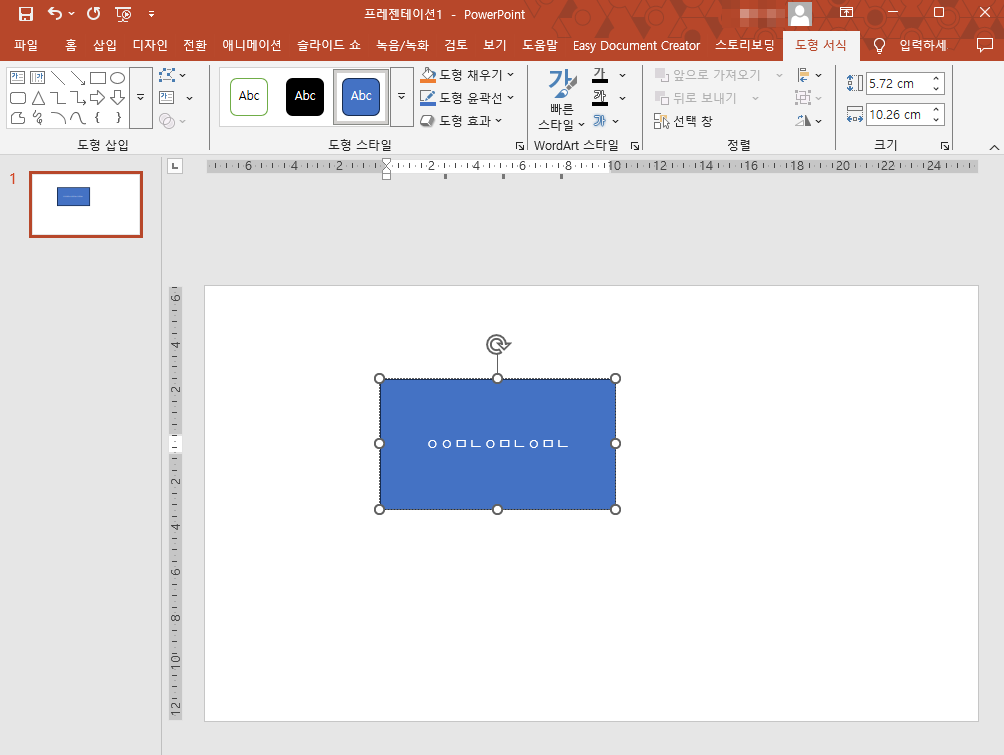Pick the straight line shape
Screen dimensions: 1004x755
tap(58, 77)
